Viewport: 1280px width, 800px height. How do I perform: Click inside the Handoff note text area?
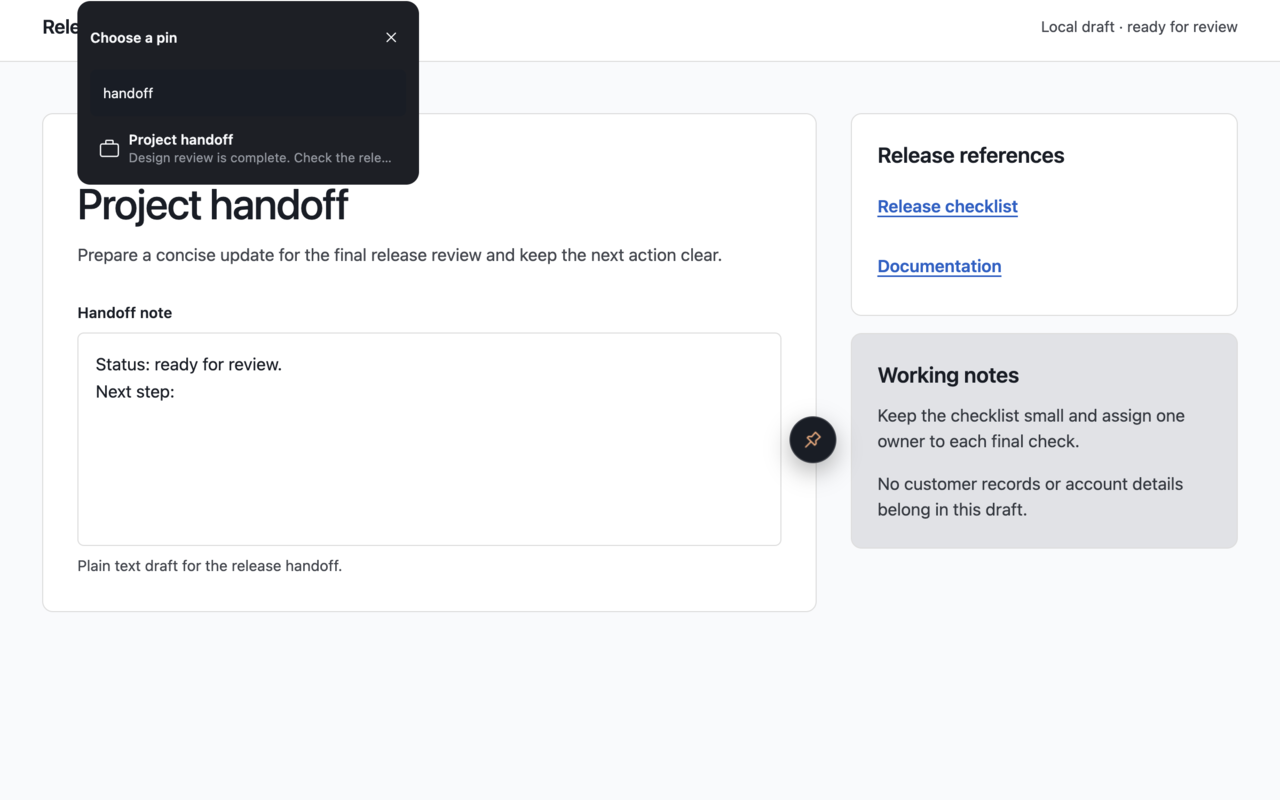click(x=429, y=439)
